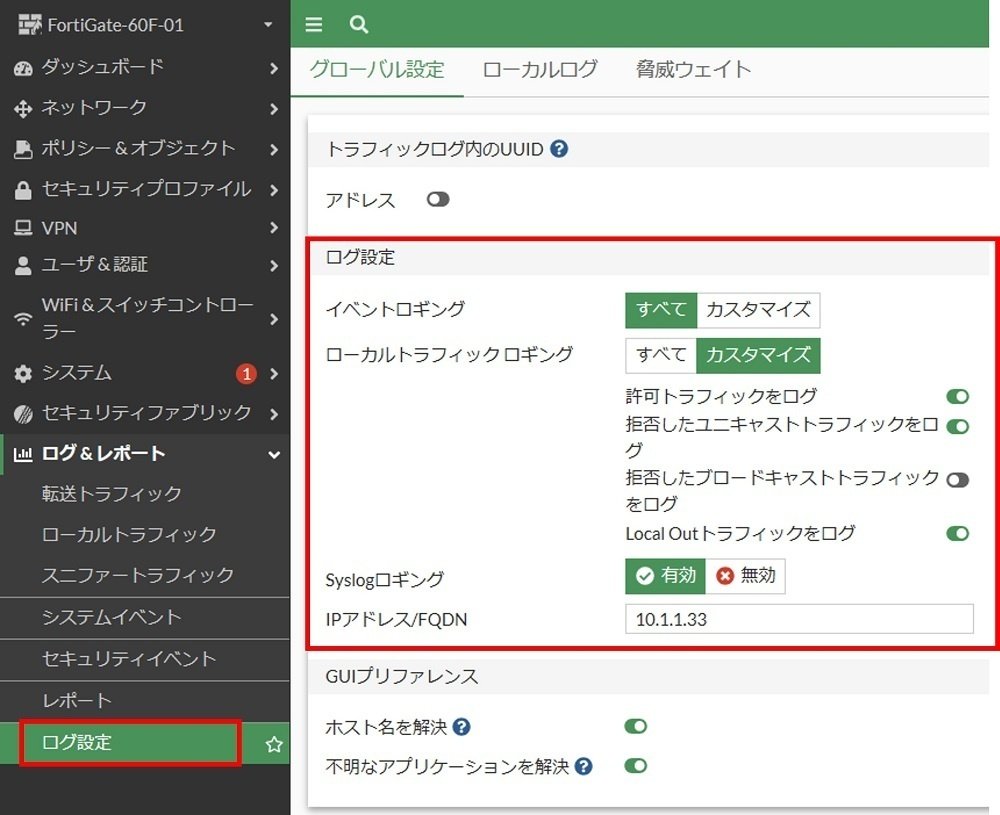Image resolution: width=1000 pixels, height=815 pixels.
Task: Click the IPアドレス/FQDN field showing 10.1.1.33
Action: [797, 619]
